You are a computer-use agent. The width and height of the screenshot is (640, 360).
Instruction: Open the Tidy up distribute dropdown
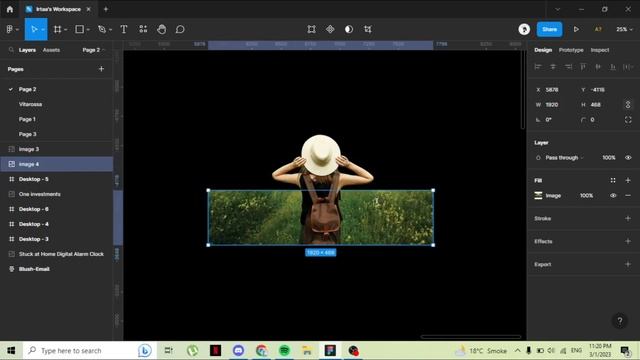click(628, 67)
